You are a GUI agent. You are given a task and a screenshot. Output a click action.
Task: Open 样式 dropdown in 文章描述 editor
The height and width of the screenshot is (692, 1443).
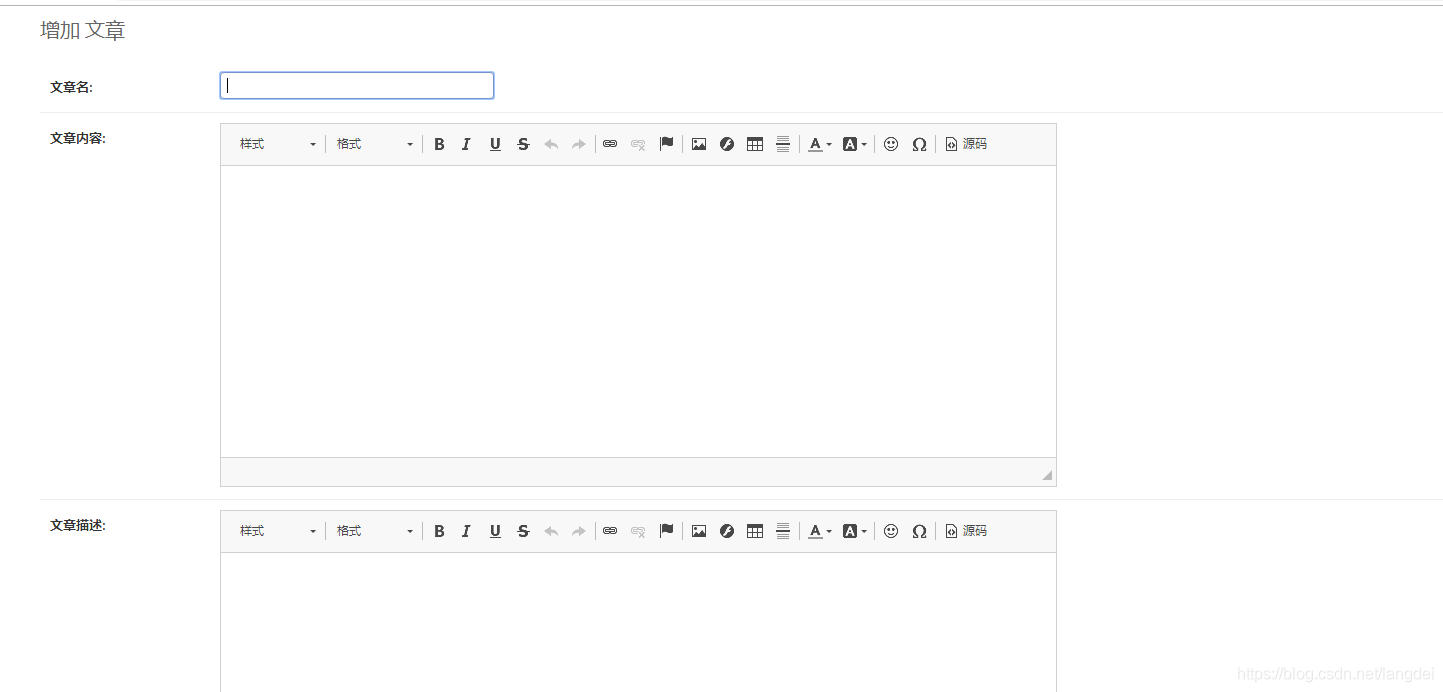pyautogui.click(x=277, y=531)
